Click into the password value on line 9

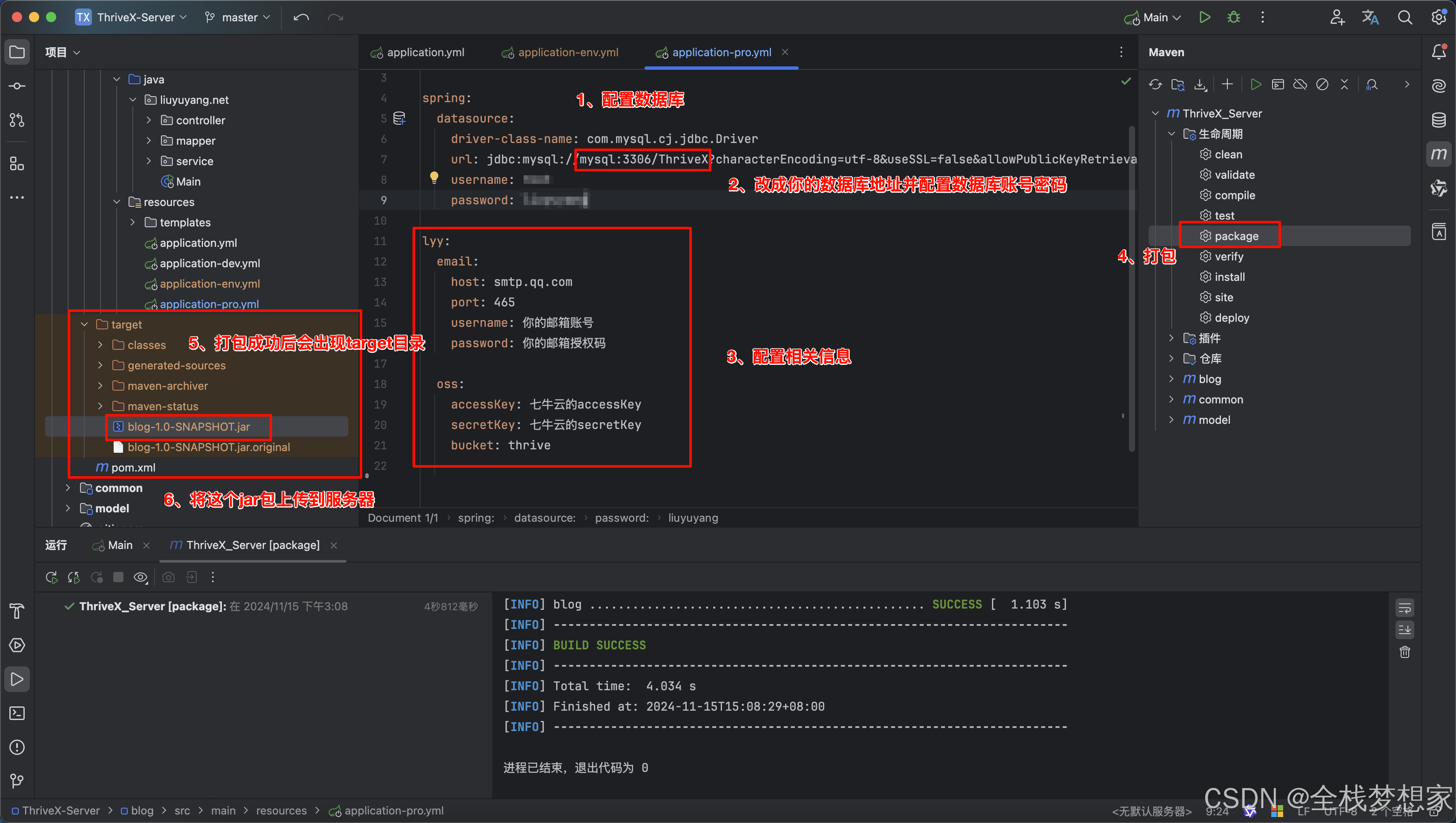(555, 200)
